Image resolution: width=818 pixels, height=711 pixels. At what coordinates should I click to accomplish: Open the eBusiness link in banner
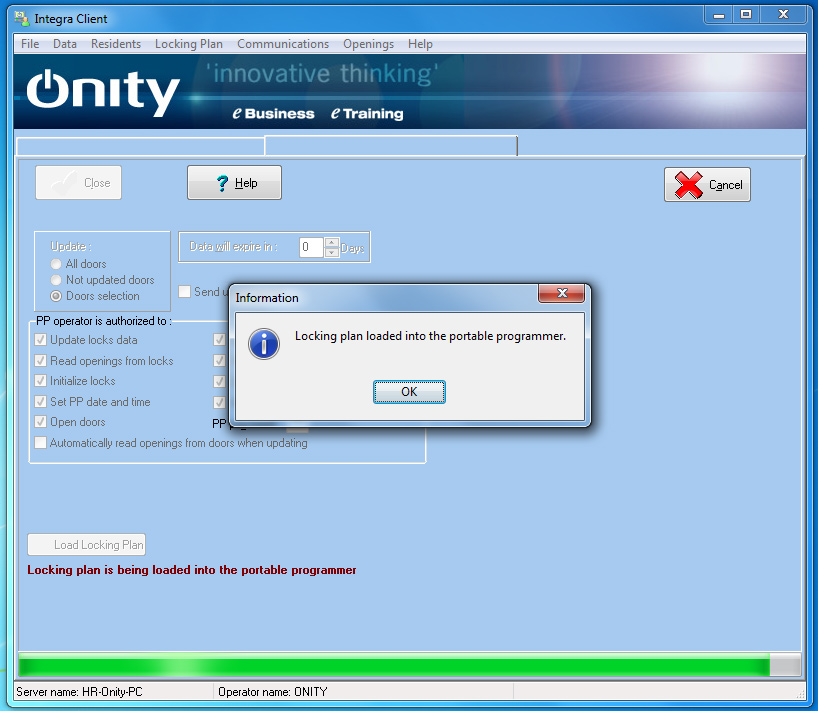tap(273, 114)
